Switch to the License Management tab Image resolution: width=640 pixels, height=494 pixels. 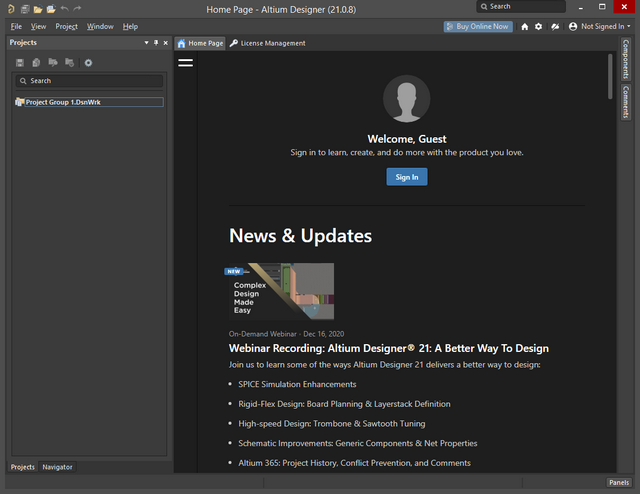tap(267, 43)
